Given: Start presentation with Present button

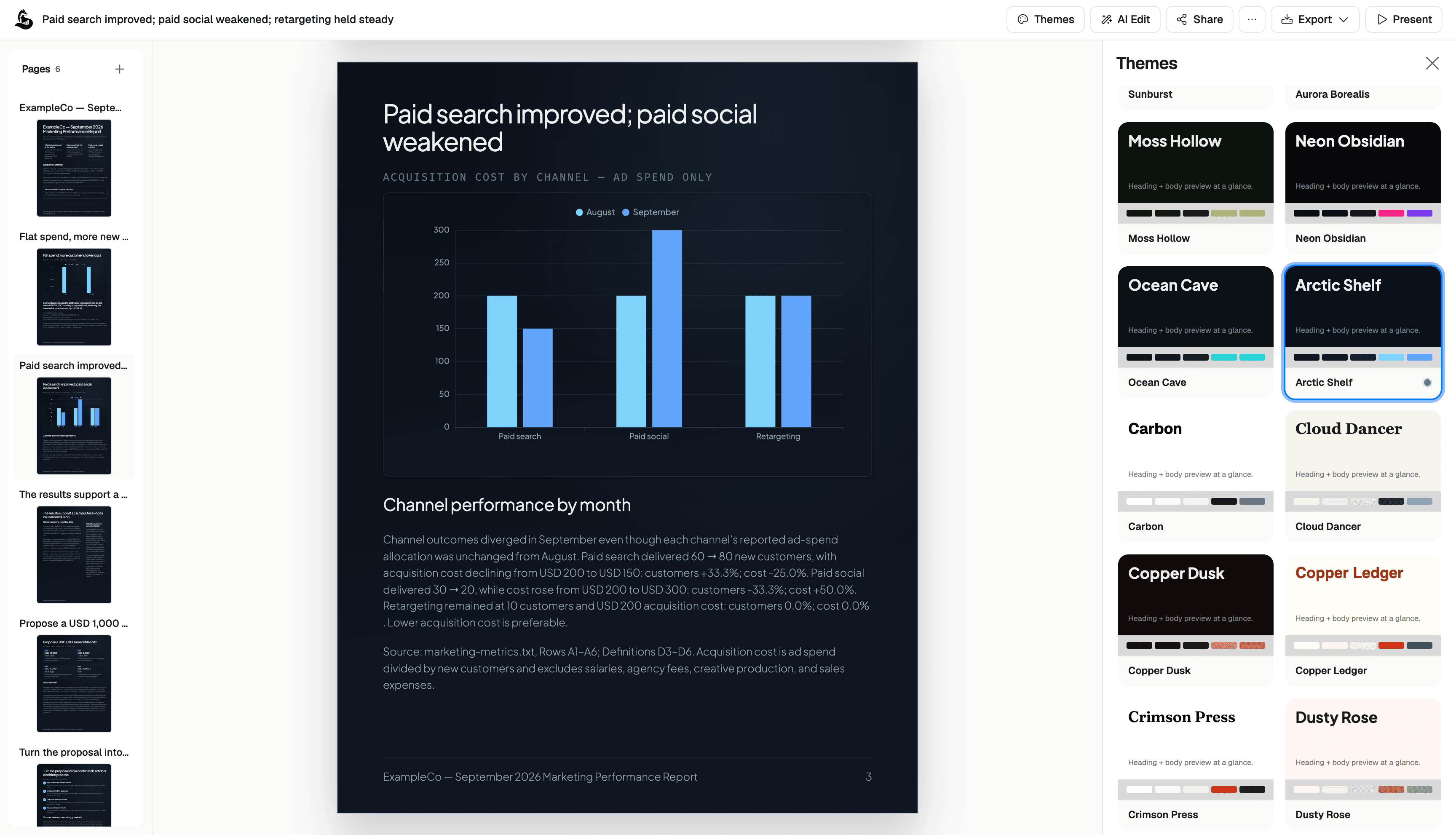Looking at the screenshot, I should [1403, 19].
